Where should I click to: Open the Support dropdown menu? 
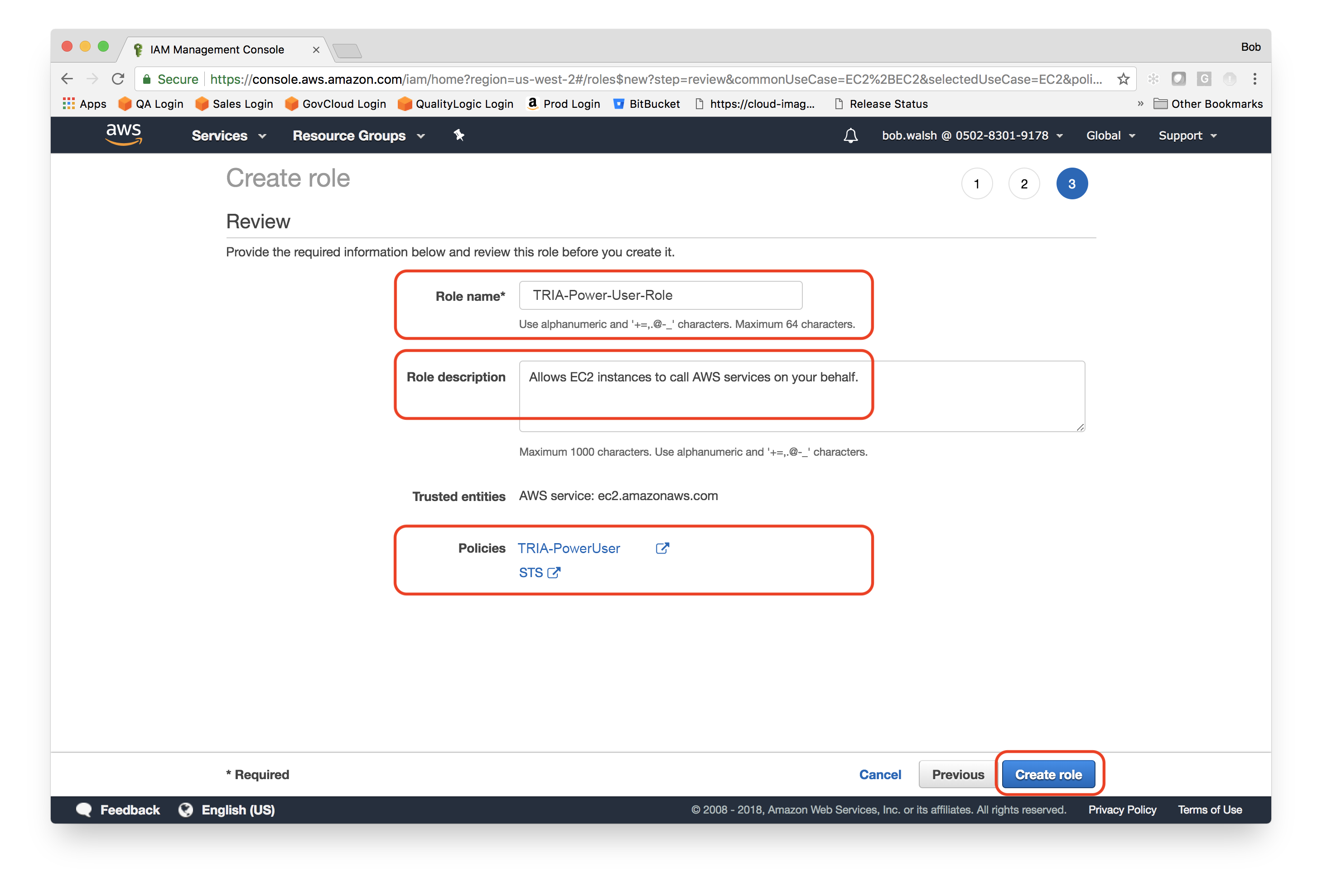click(1188, 135)
